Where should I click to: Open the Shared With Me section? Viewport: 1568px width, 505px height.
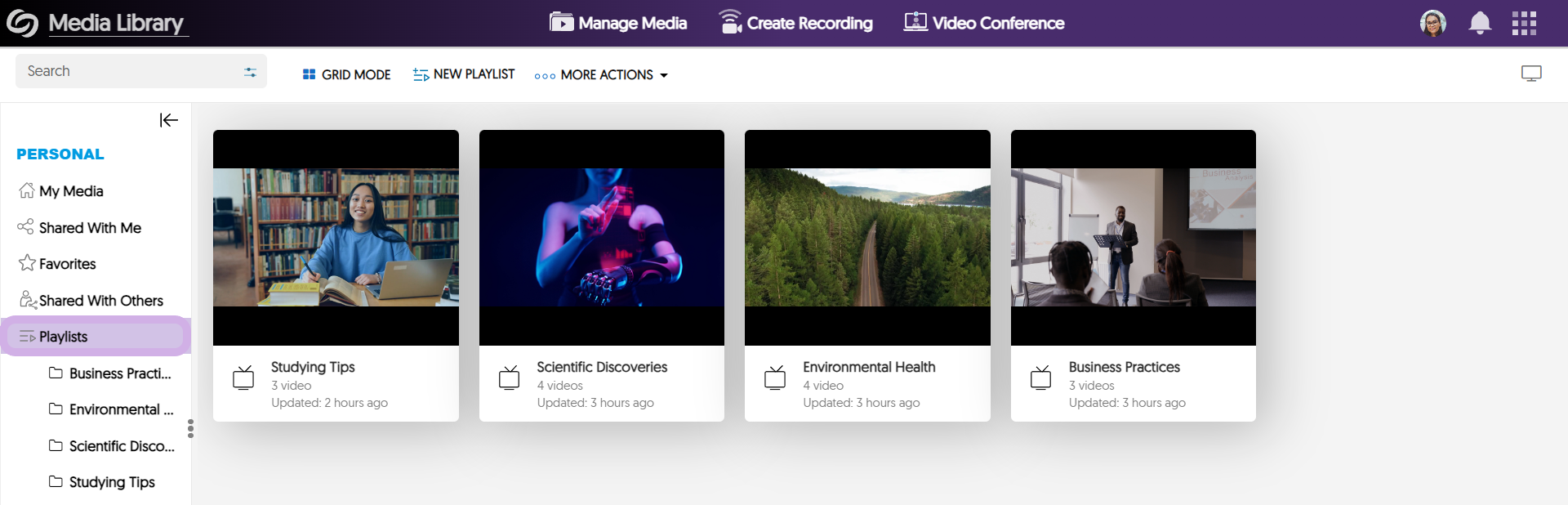click(x=90, y=228)
